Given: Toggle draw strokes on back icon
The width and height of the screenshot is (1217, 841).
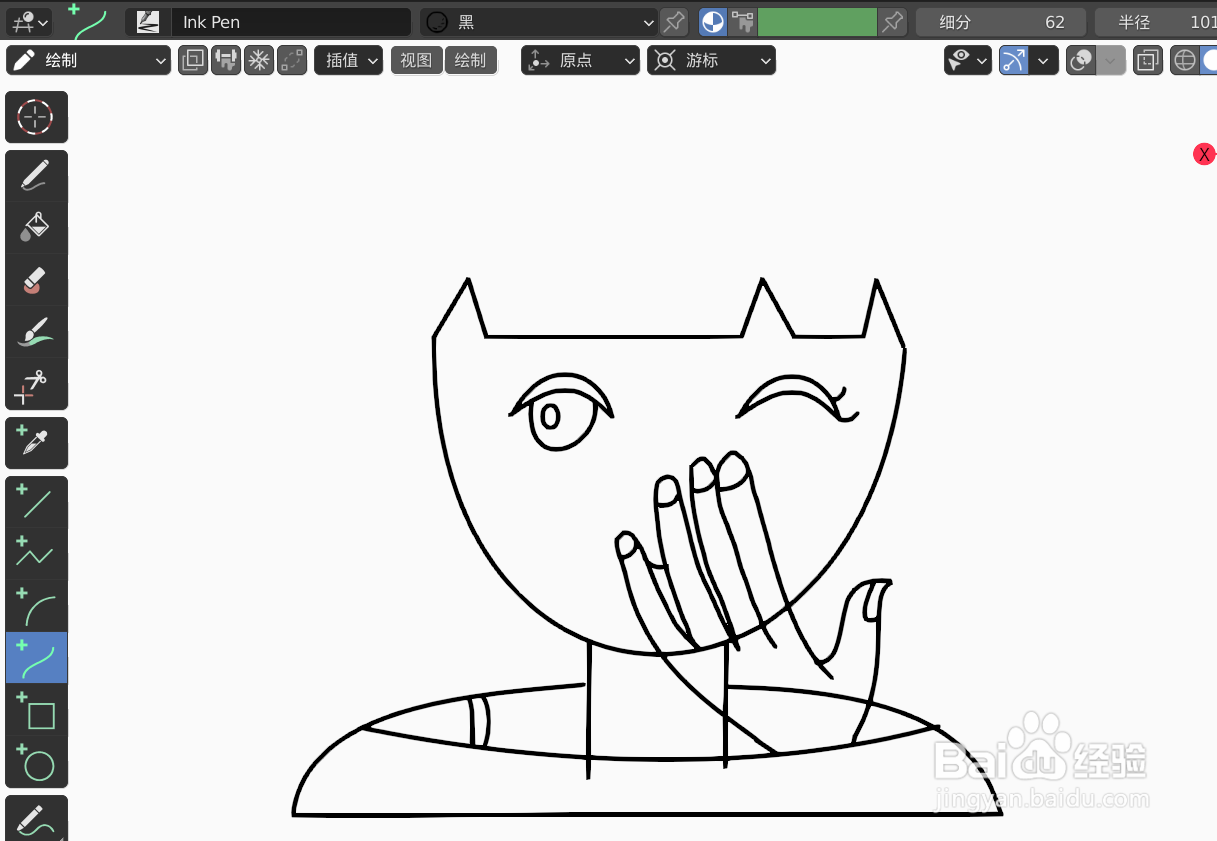Looking at the screenshot, I should (193, 60).
